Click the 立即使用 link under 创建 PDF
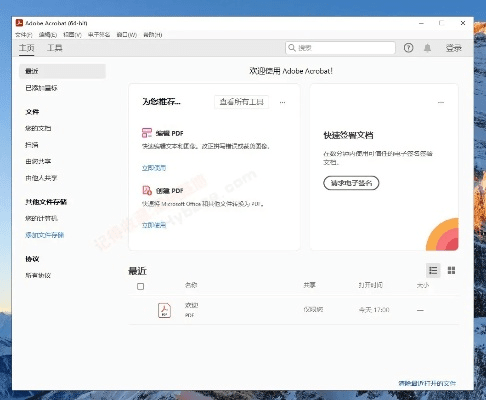The width and height of the screenshot is (486, 400). (x=154, y=225)
